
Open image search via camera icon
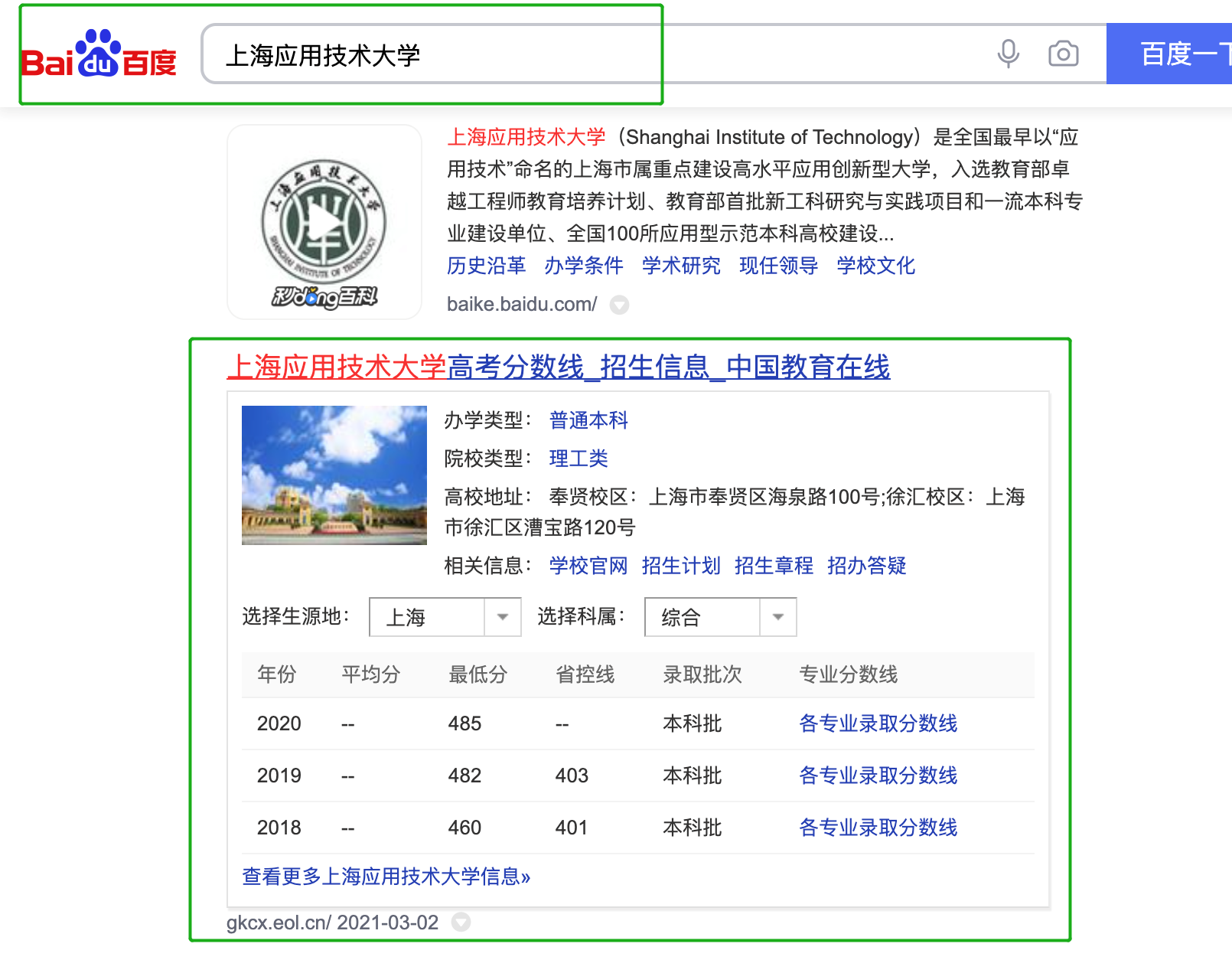(x=1063, y=54)
